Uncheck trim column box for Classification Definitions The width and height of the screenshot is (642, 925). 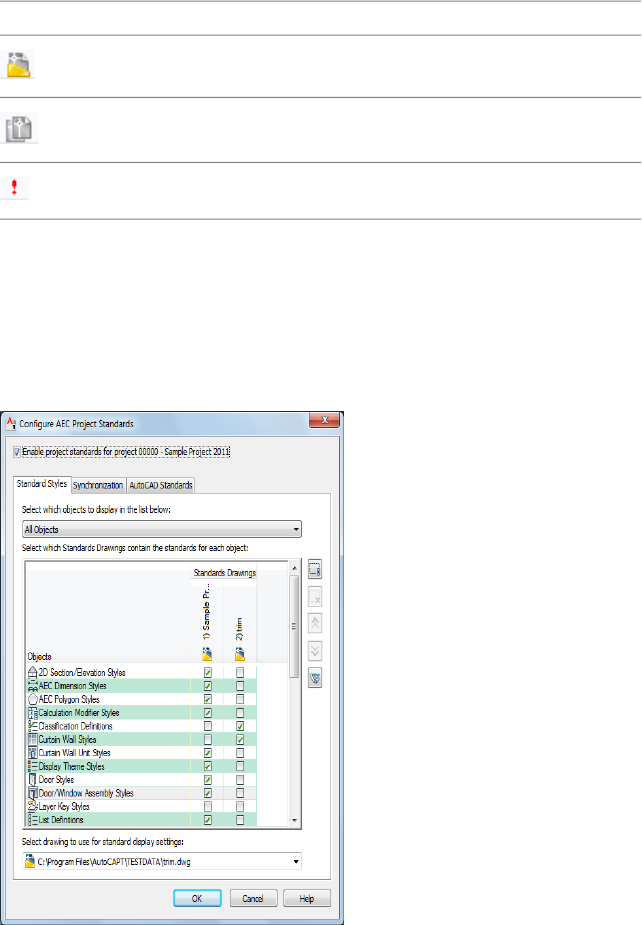click(x=240, y=726)
